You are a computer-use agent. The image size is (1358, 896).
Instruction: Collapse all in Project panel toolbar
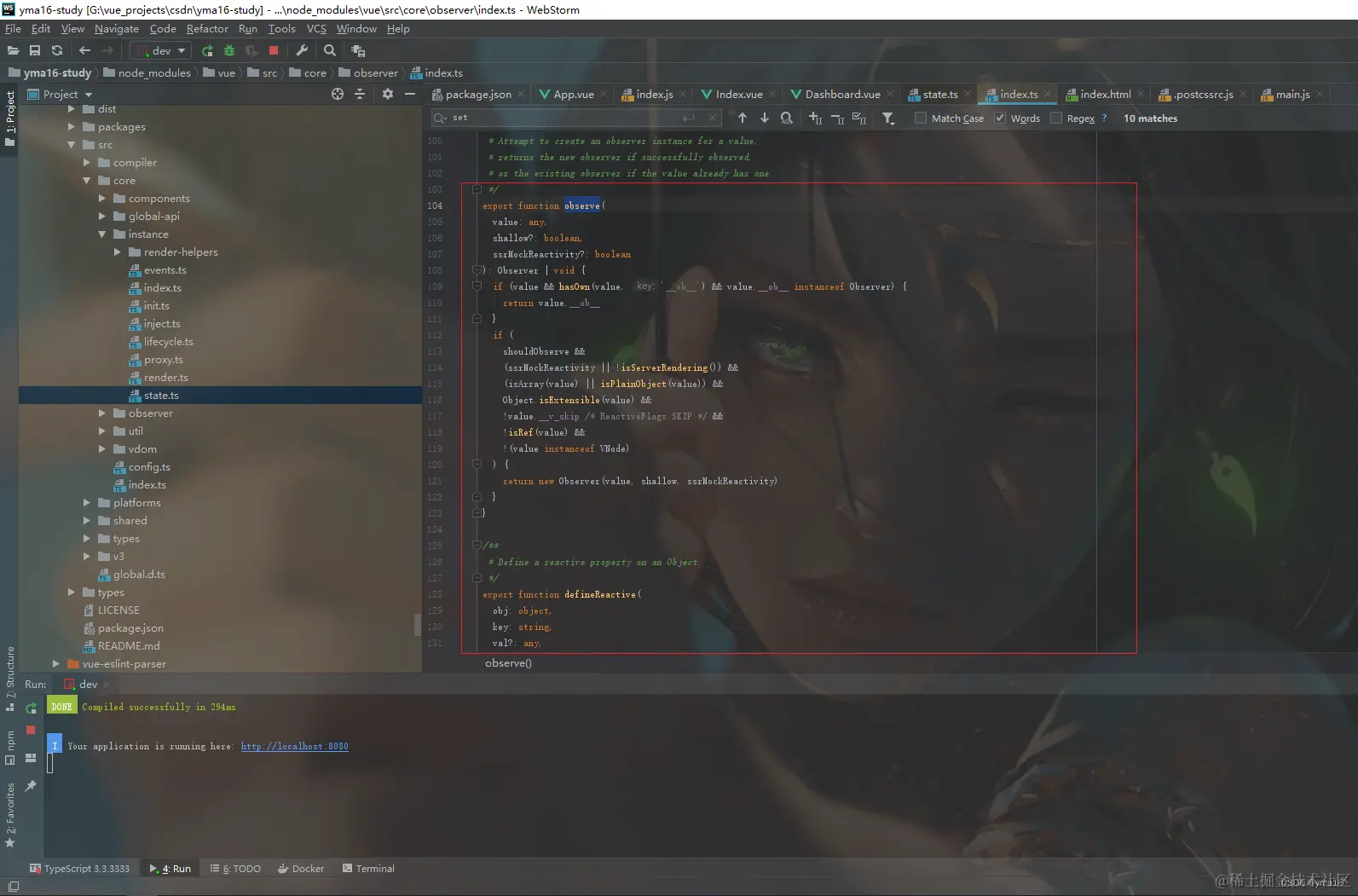pyautogui.click(x=360, y=94)
